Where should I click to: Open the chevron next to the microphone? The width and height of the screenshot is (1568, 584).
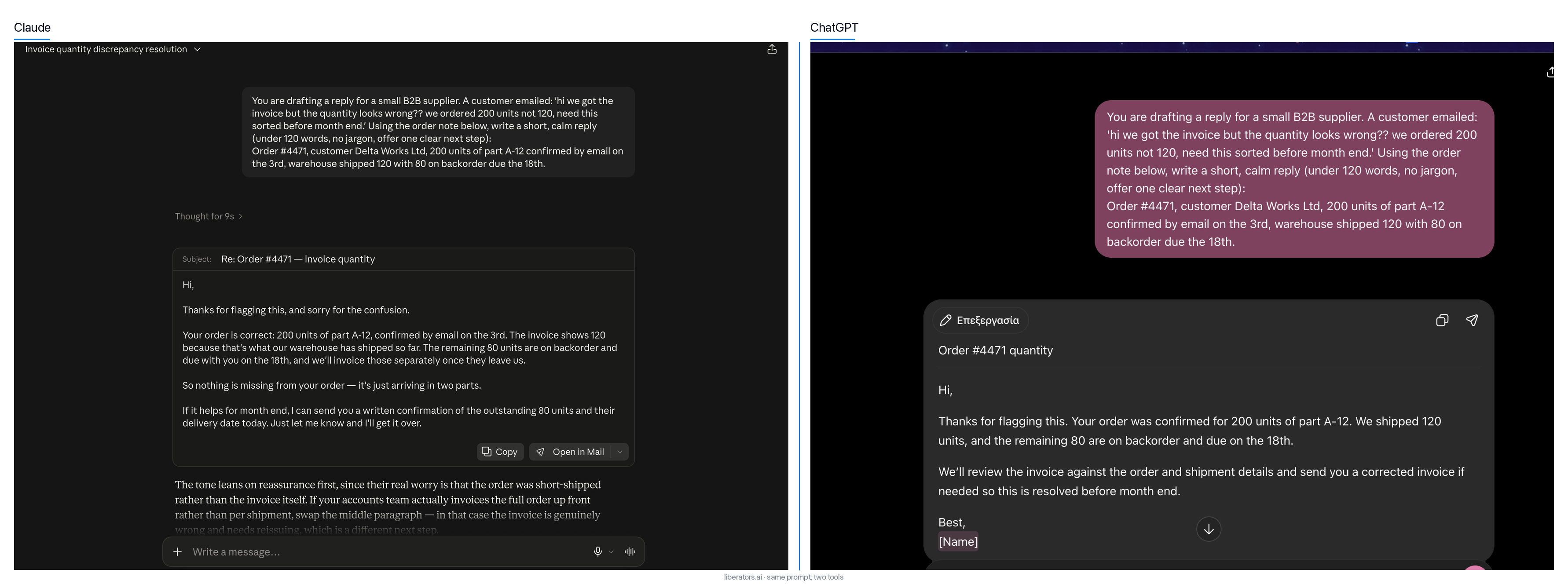[611, 552]
